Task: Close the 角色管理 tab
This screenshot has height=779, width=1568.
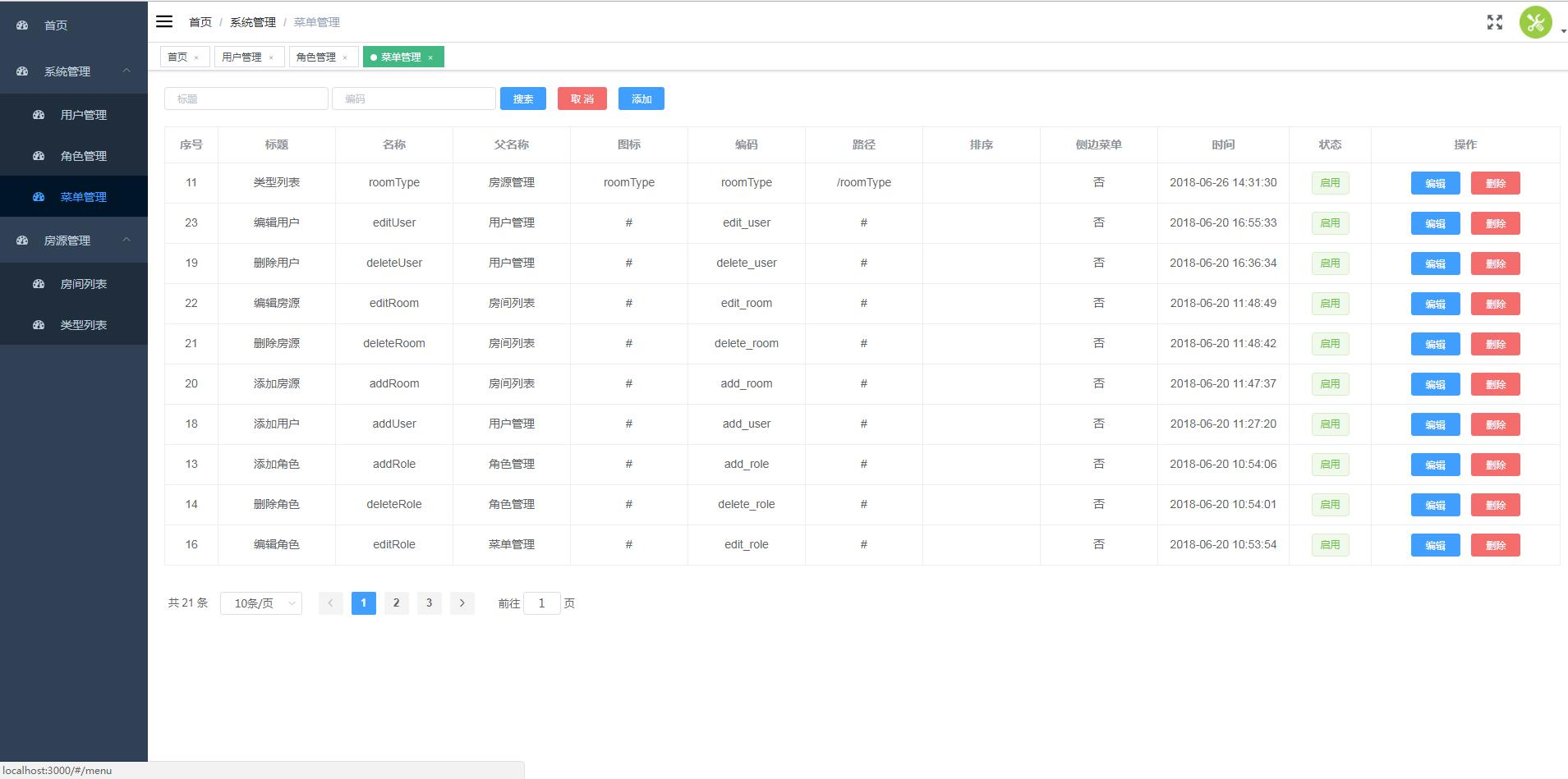Action: (345, 57)
